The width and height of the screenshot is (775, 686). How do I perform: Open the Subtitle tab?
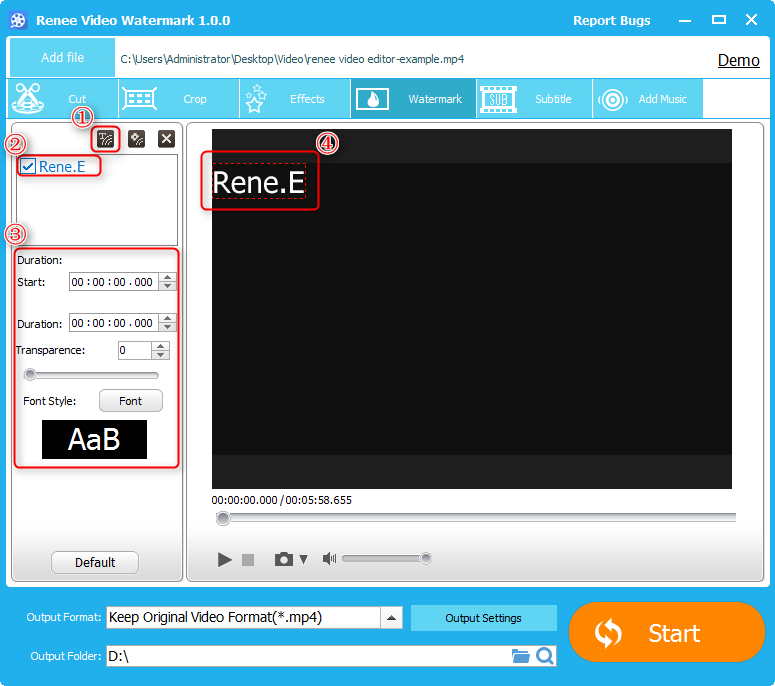534,98
